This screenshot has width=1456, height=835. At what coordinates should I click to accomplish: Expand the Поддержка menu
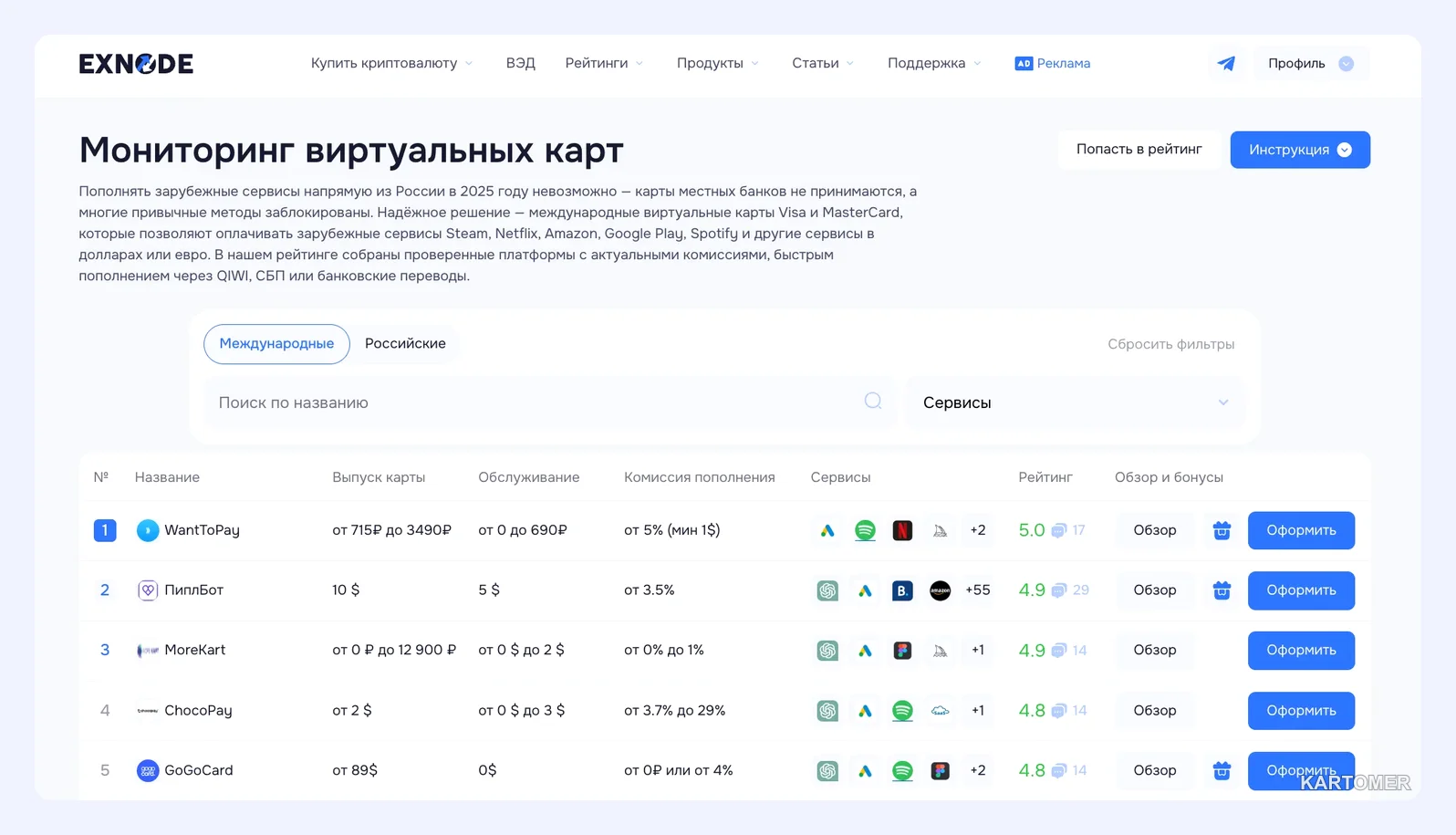[x=934, y=63]
